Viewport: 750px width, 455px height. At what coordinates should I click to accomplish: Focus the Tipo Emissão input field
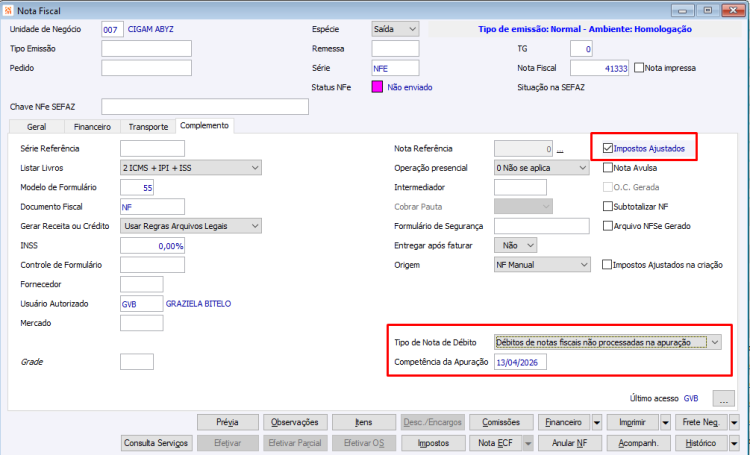point(146,49)
